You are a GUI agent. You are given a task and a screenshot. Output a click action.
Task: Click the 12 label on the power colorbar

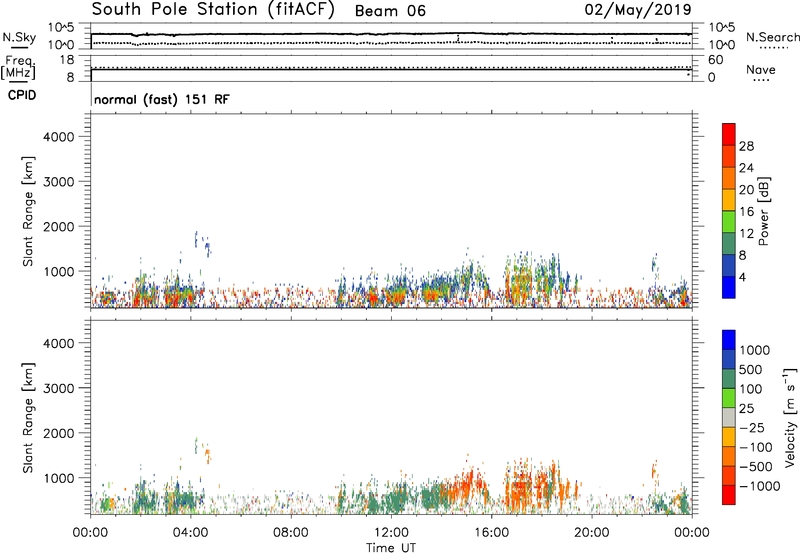click(x=746, y=234)
